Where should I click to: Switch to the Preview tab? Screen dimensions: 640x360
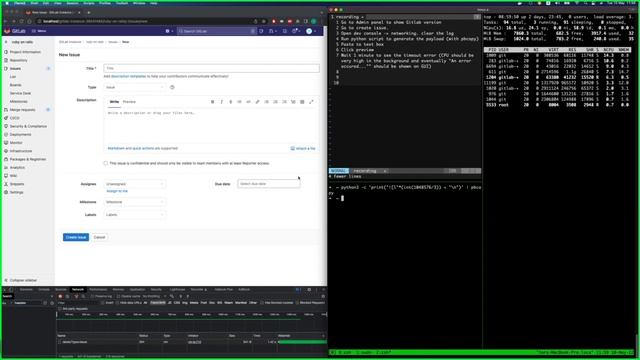pos(129,102)
